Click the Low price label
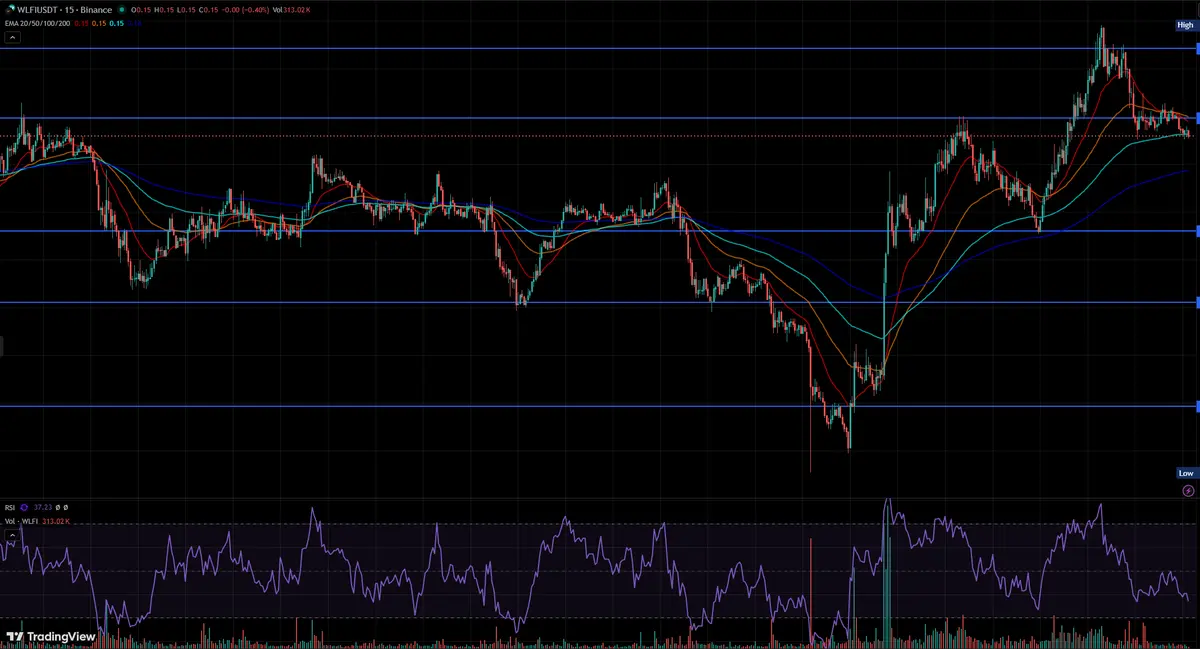Image resolution: width=1200 pixels, height=649 pixels. pyautogui.click(x=1186, y=473)
